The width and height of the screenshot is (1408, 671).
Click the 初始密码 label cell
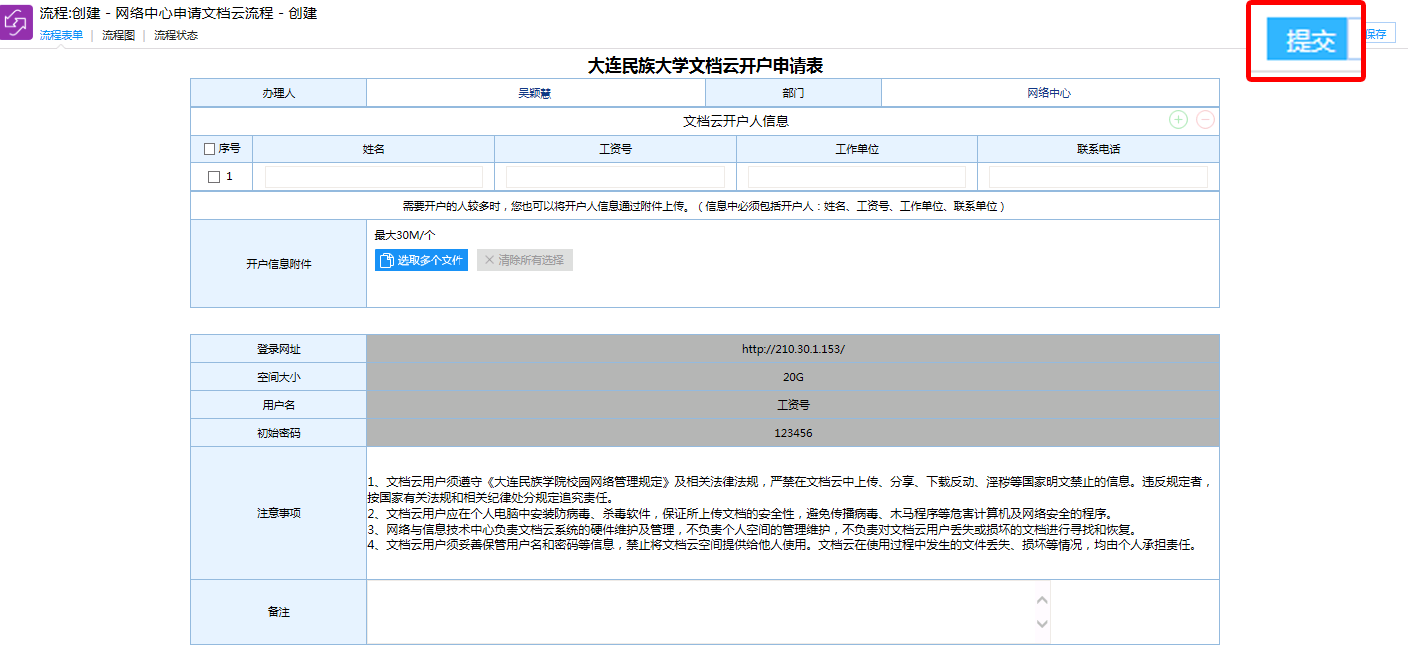pyautogui.click(x=278, y=433)
